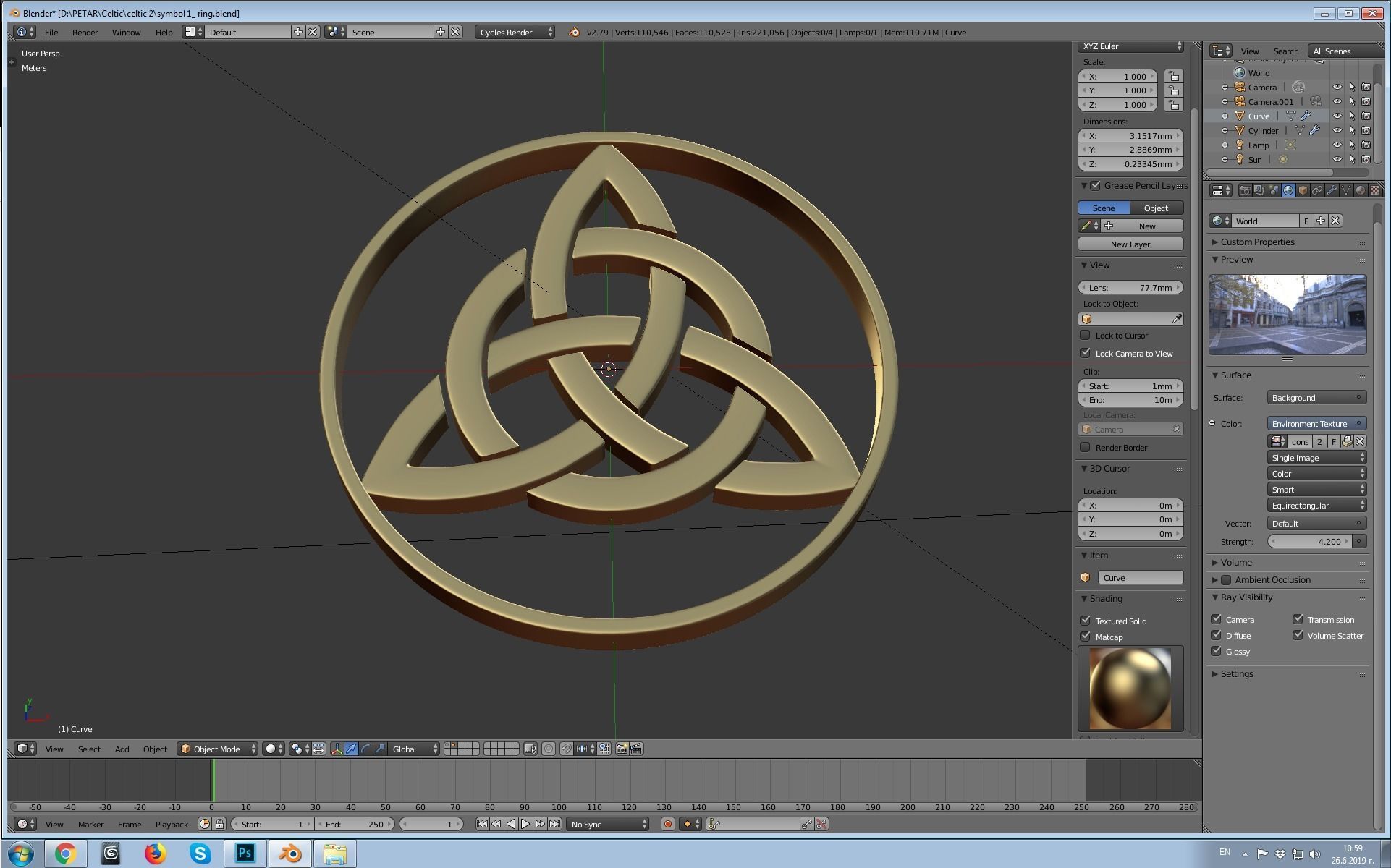The image size is (1391, 868).
Task: Launch Photoshop from the taskbar
Action: (245, 854)
